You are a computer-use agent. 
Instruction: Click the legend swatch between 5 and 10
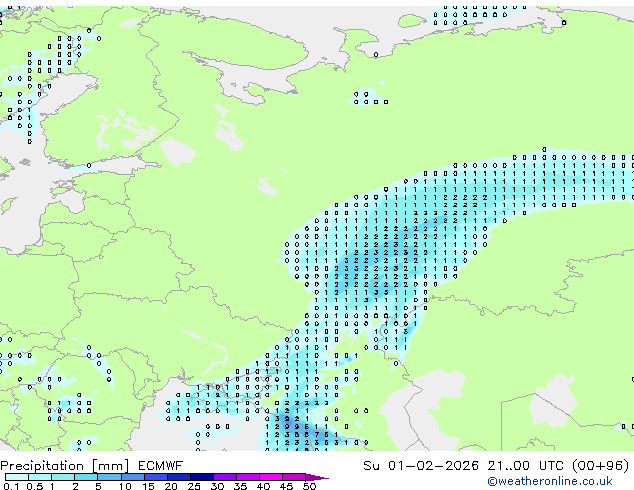point(110,477)
